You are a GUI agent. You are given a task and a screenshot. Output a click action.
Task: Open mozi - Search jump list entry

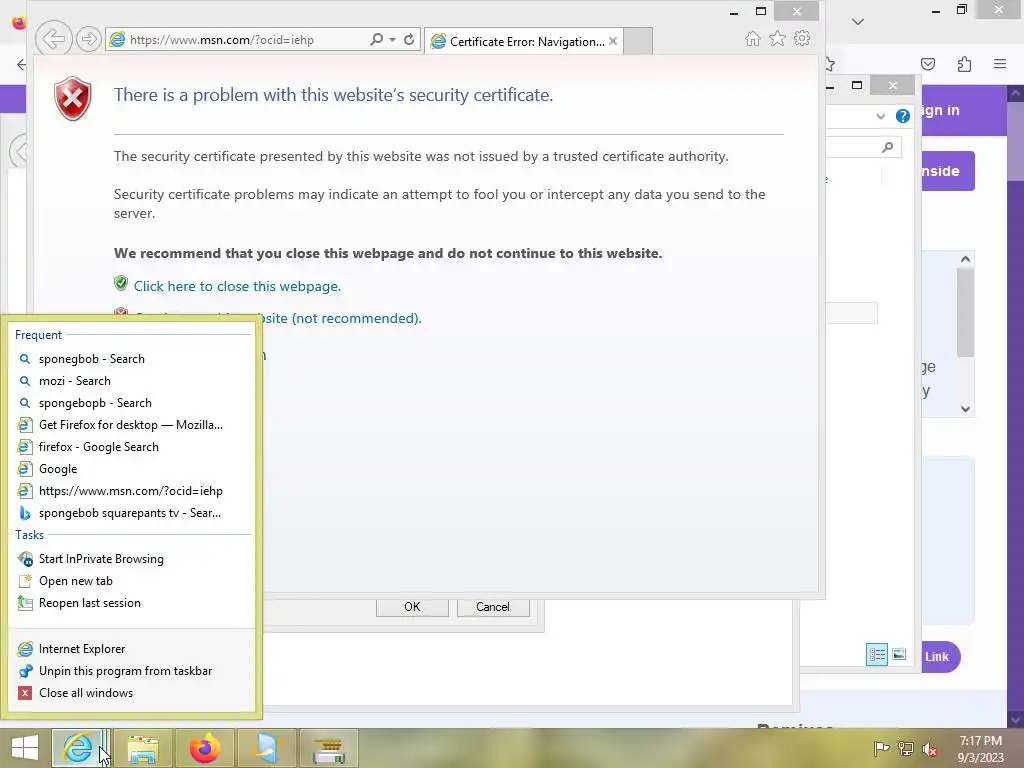[x=133, y=381]
